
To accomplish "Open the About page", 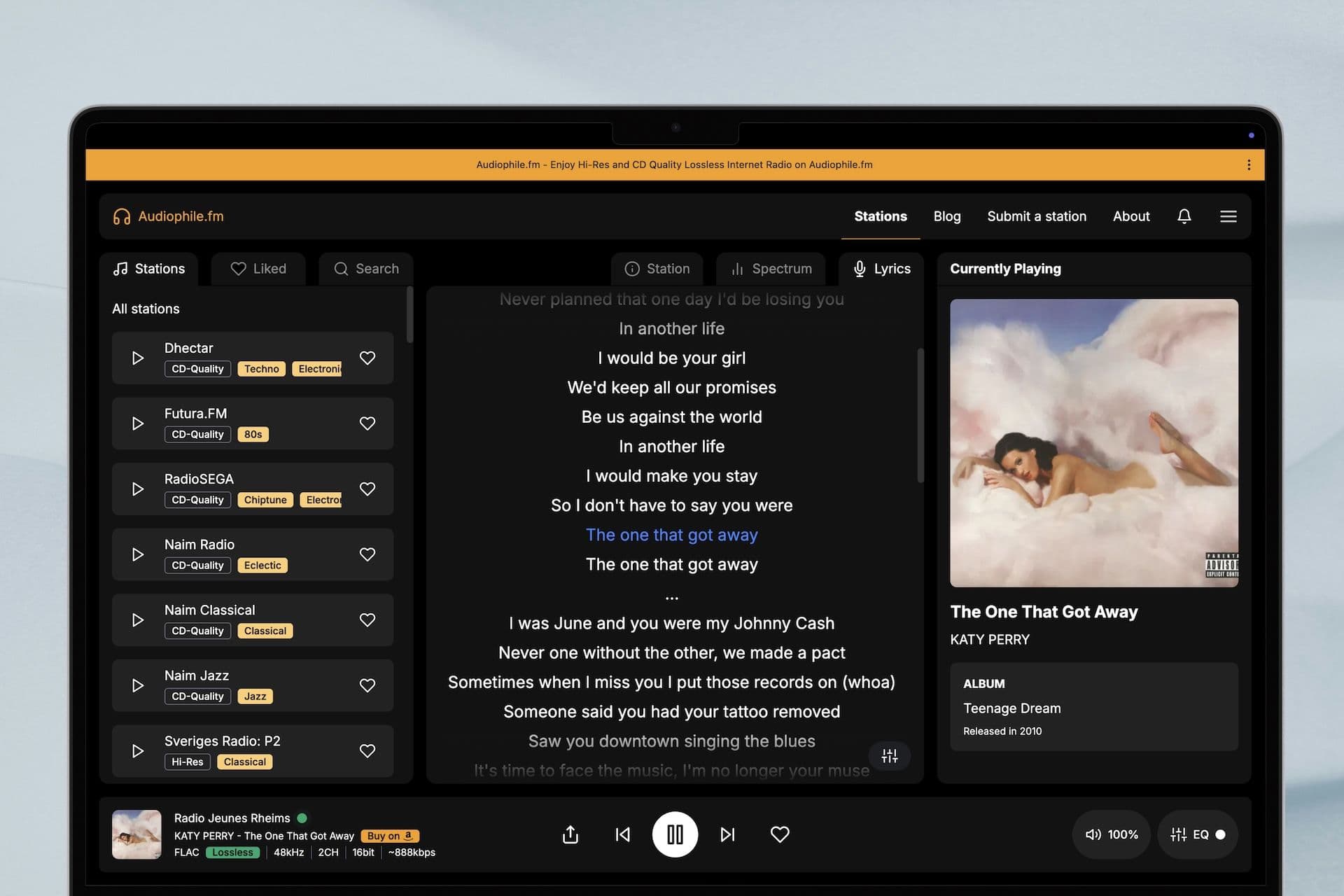I will click(1131, 216).
